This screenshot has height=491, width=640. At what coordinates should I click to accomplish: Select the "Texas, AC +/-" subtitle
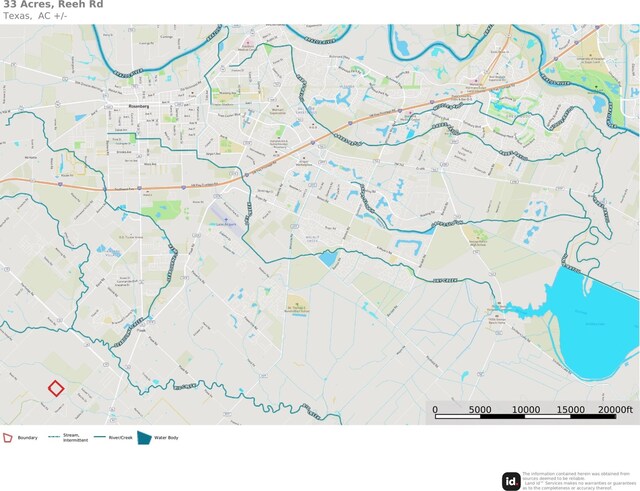pyautogui.click(x=35, y=16)
